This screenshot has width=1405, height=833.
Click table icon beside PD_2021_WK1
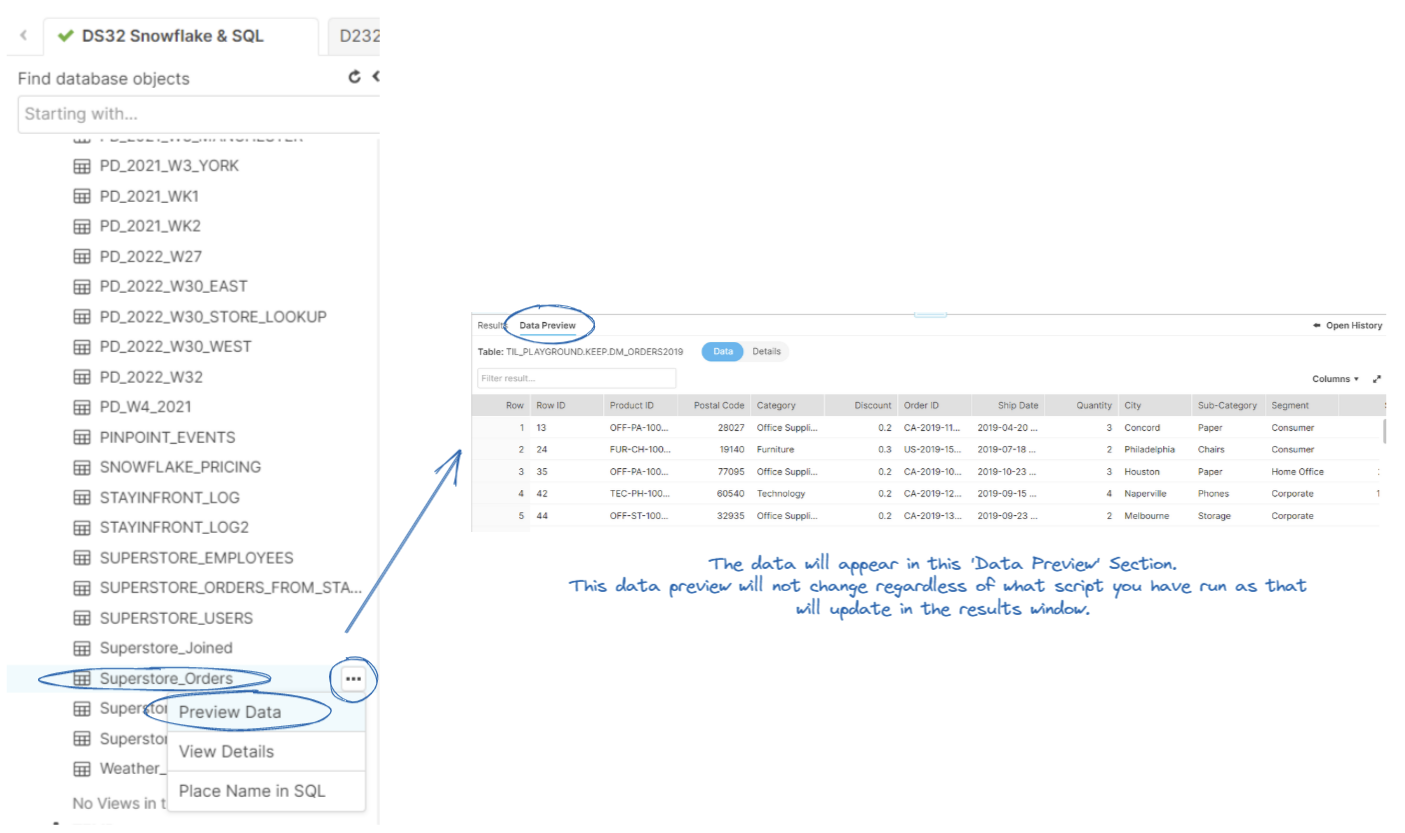82,196
